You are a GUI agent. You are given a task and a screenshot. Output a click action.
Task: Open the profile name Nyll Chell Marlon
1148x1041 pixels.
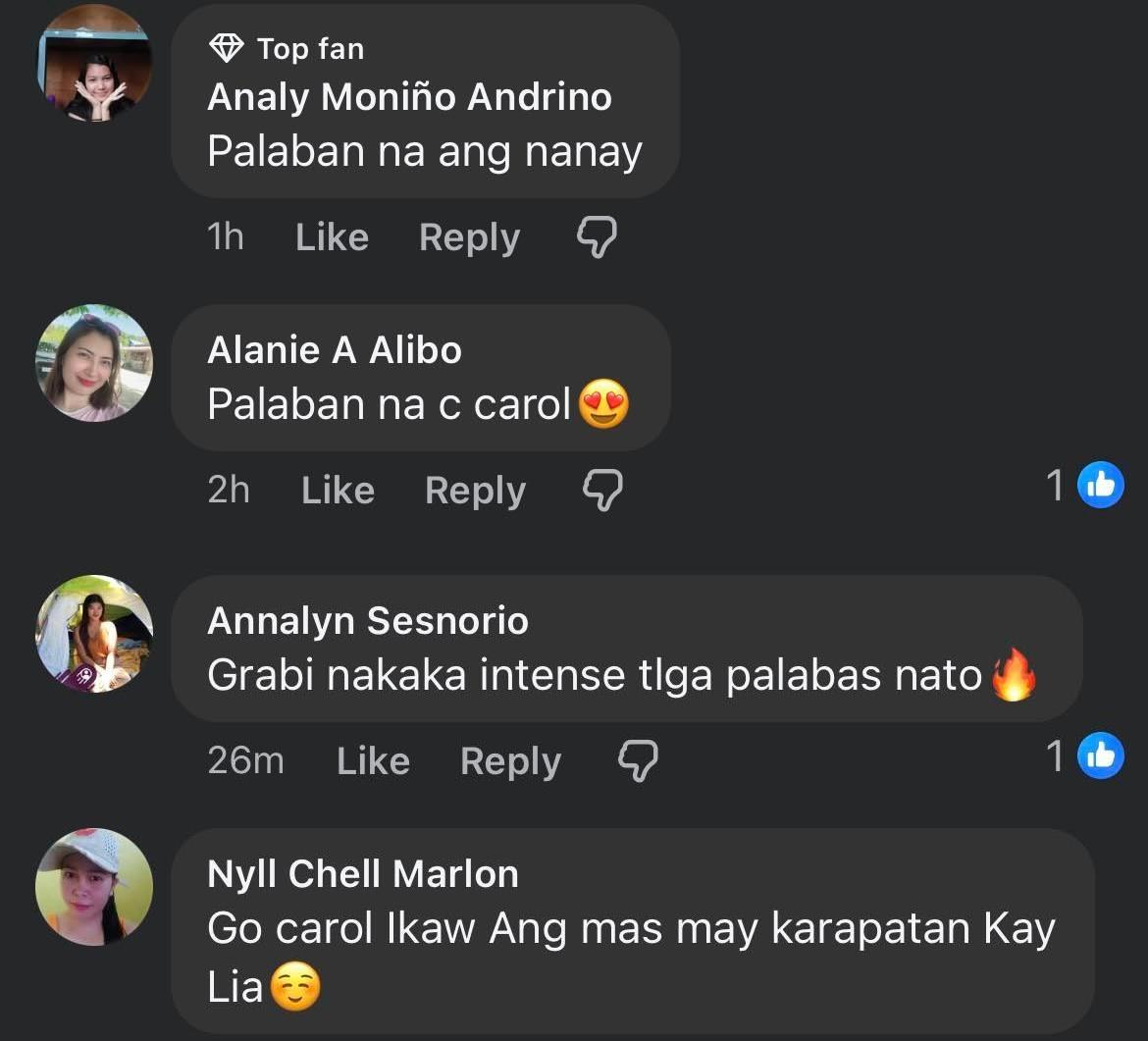[x=363, y=874]
